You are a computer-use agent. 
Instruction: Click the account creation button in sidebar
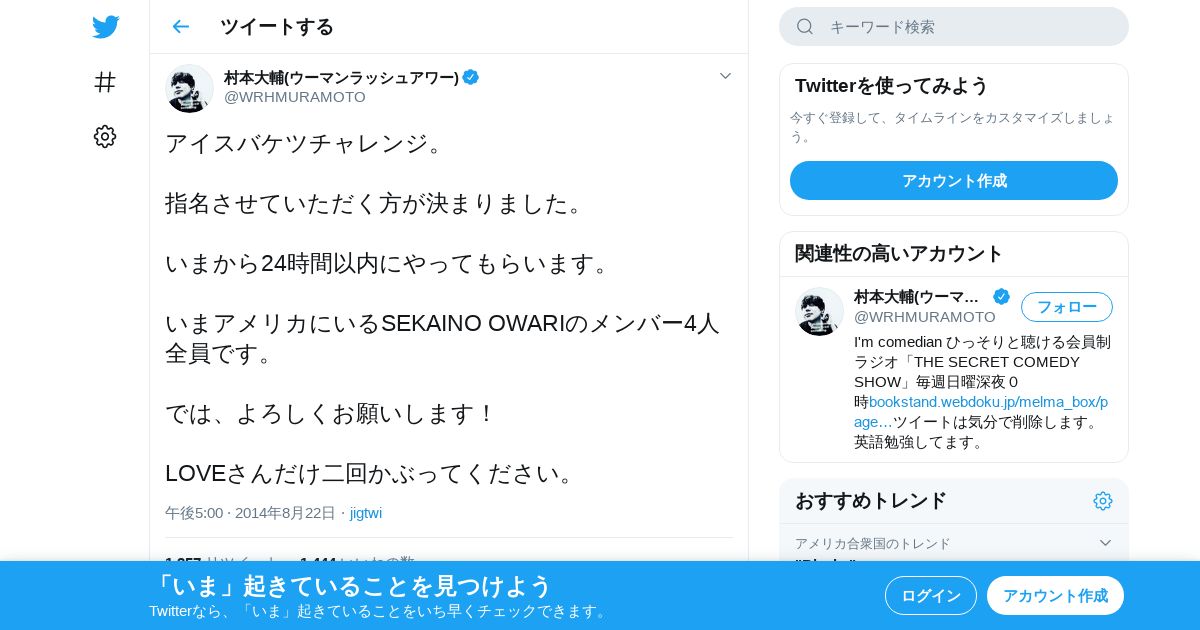pyautogui.click(x=954, y=181)
